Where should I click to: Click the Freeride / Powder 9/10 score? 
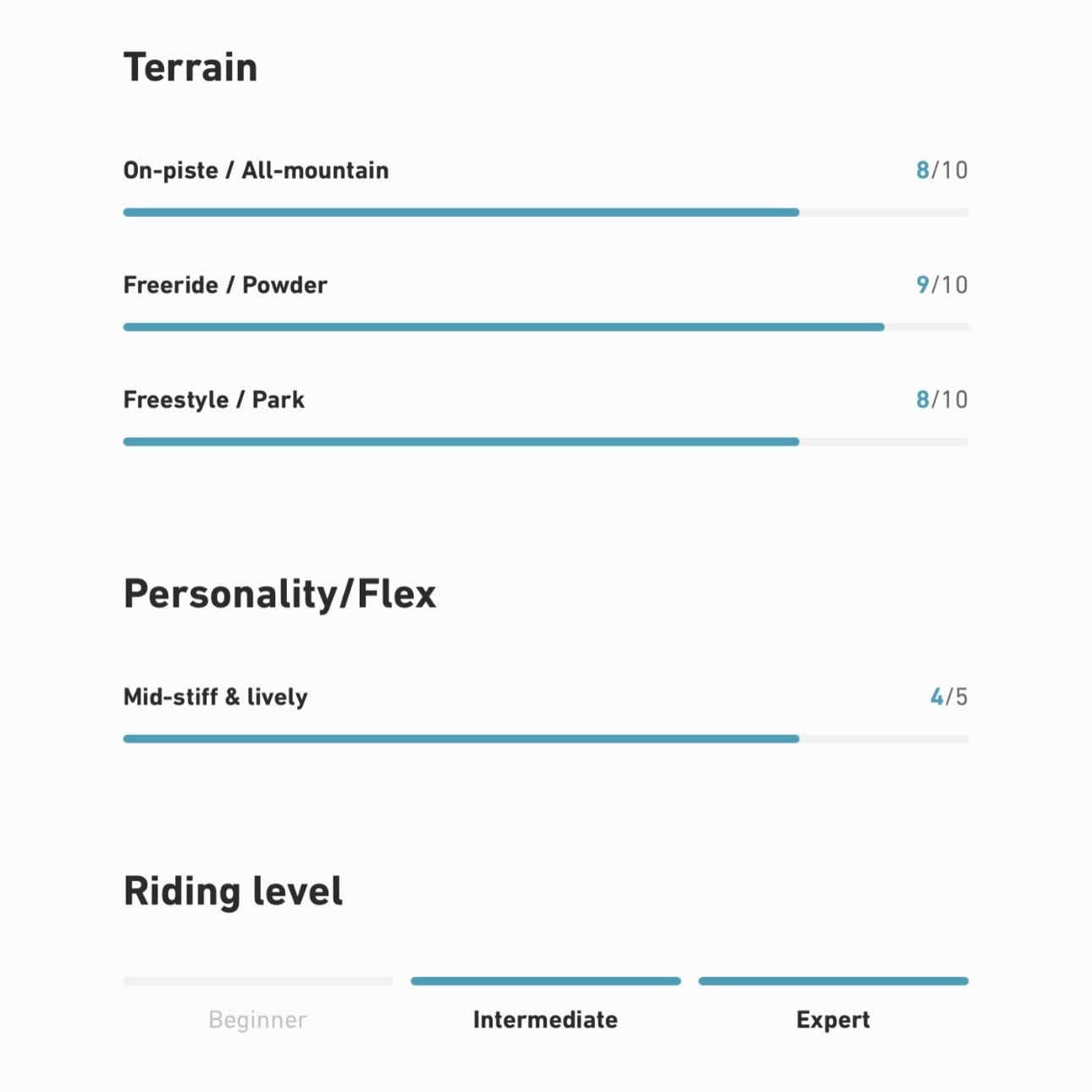click(x=941, y=284)
